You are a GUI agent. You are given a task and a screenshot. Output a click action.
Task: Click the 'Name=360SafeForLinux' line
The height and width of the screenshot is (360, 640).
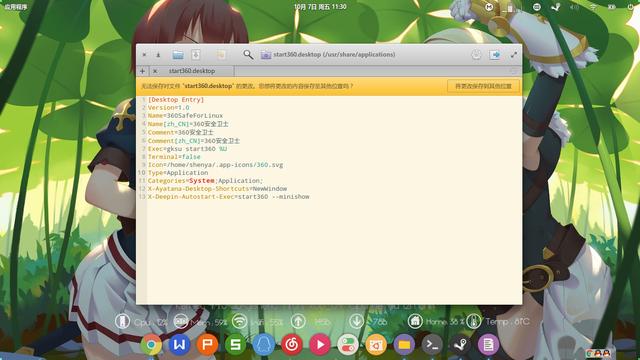[x=185, y=116]
